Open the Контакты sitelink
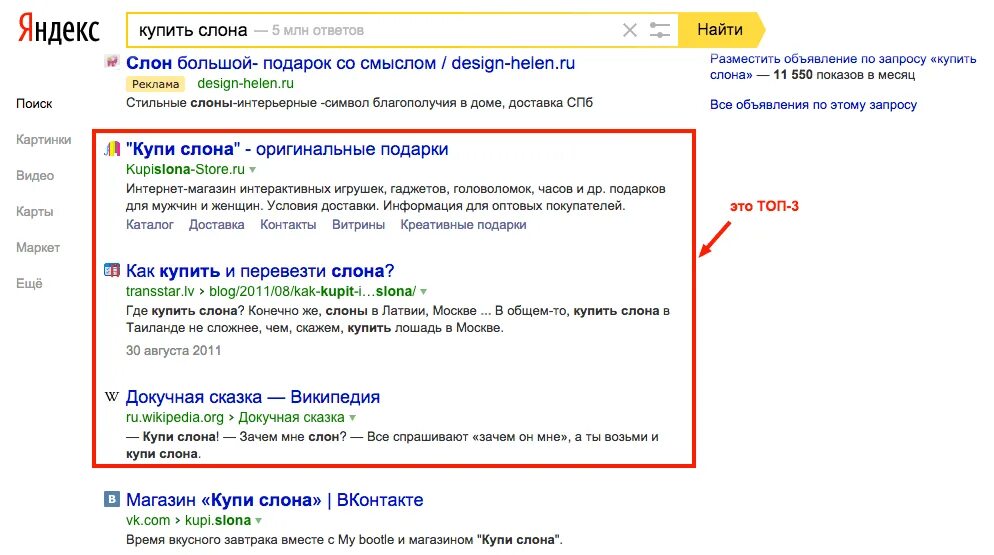Screen dimensions: 994x555 click(x=288, y=225)
